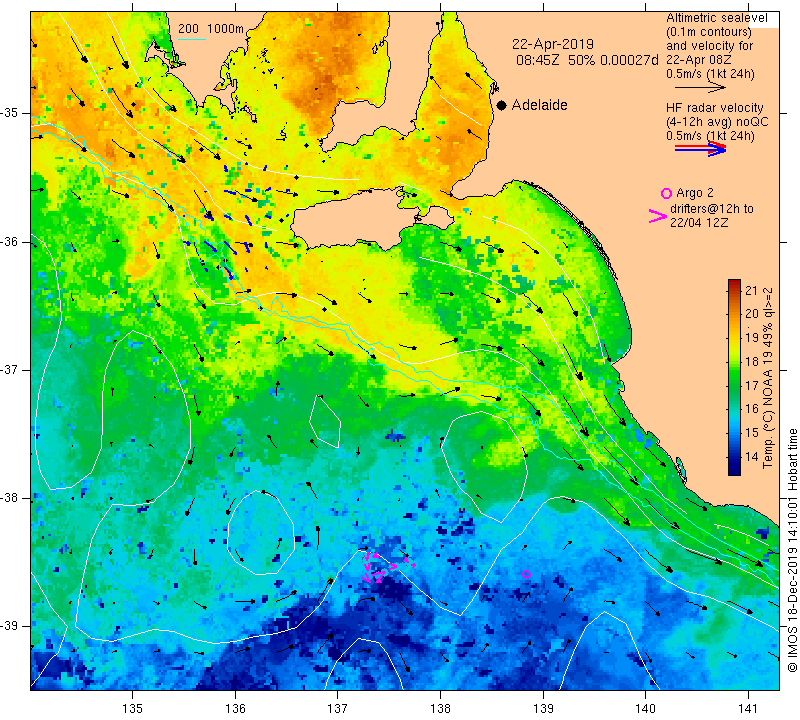Click the dark red top of temperature bar
This screenshot has height=720, width=800.
pos(734,284)
